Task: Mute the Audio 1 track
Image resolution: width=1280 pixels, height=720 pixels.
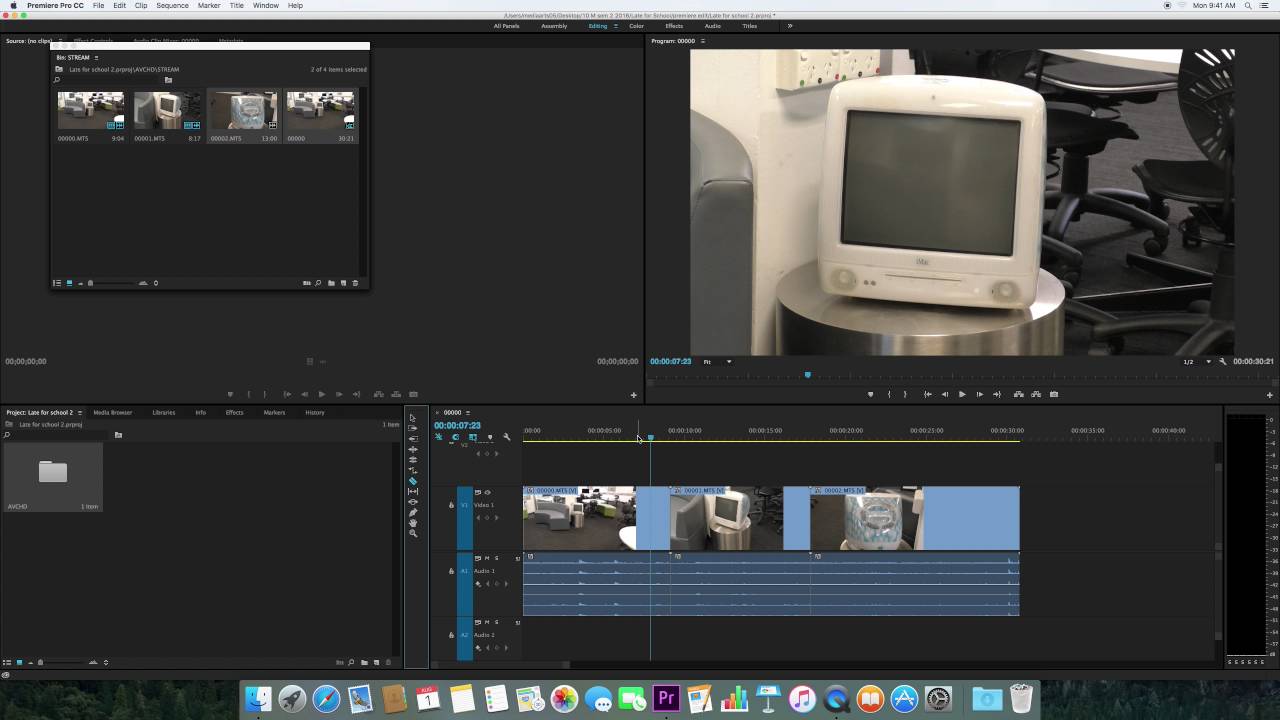Action: click(487, 558)
